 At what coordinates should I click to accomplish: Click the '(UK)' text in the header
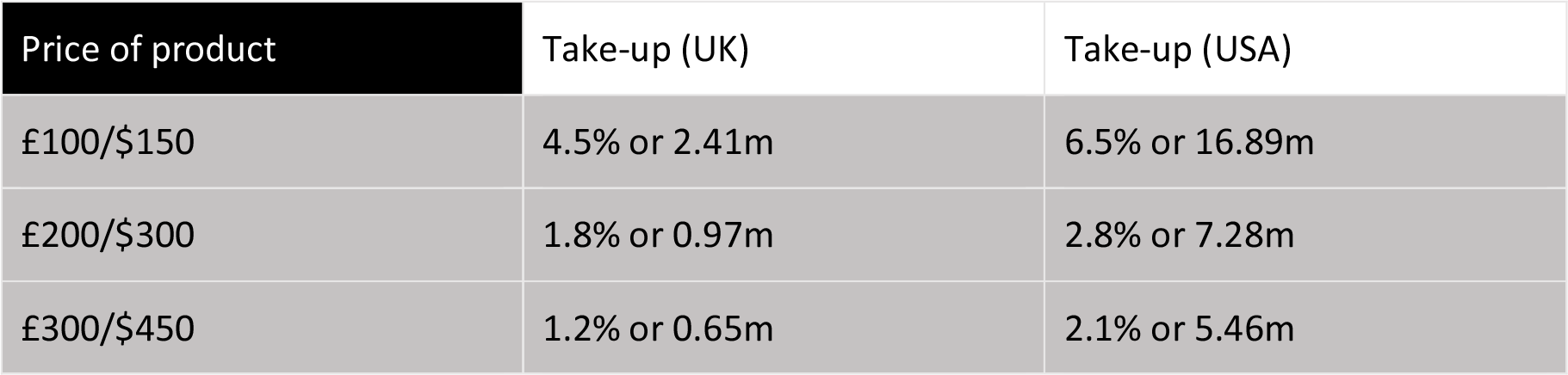pos(715,49)
